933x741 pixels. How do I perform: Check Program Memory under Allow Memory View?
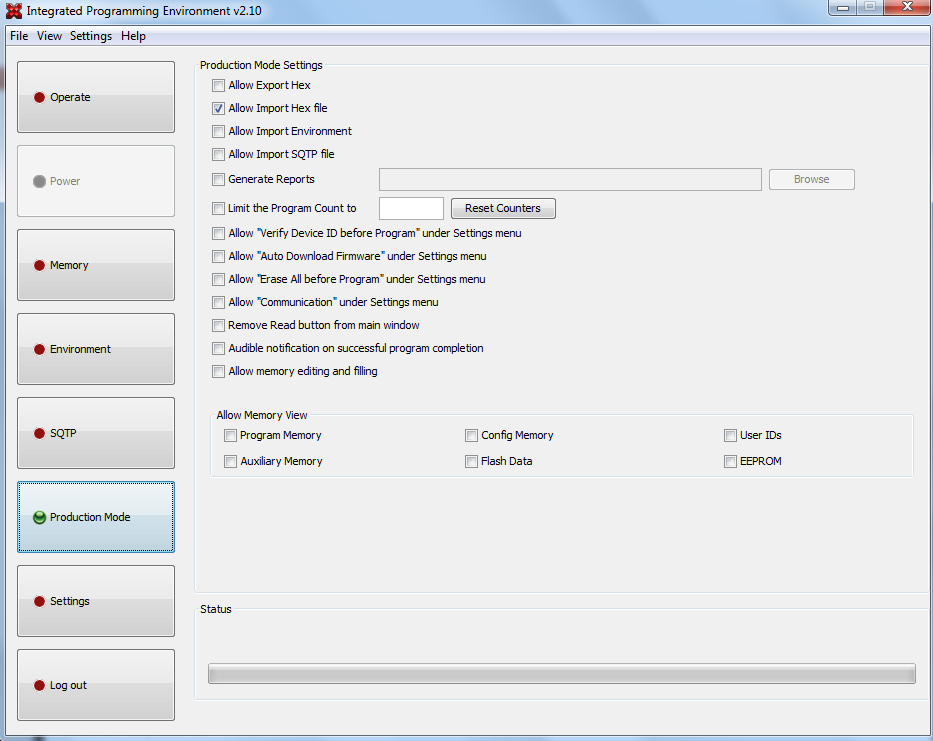click(230, 435)
